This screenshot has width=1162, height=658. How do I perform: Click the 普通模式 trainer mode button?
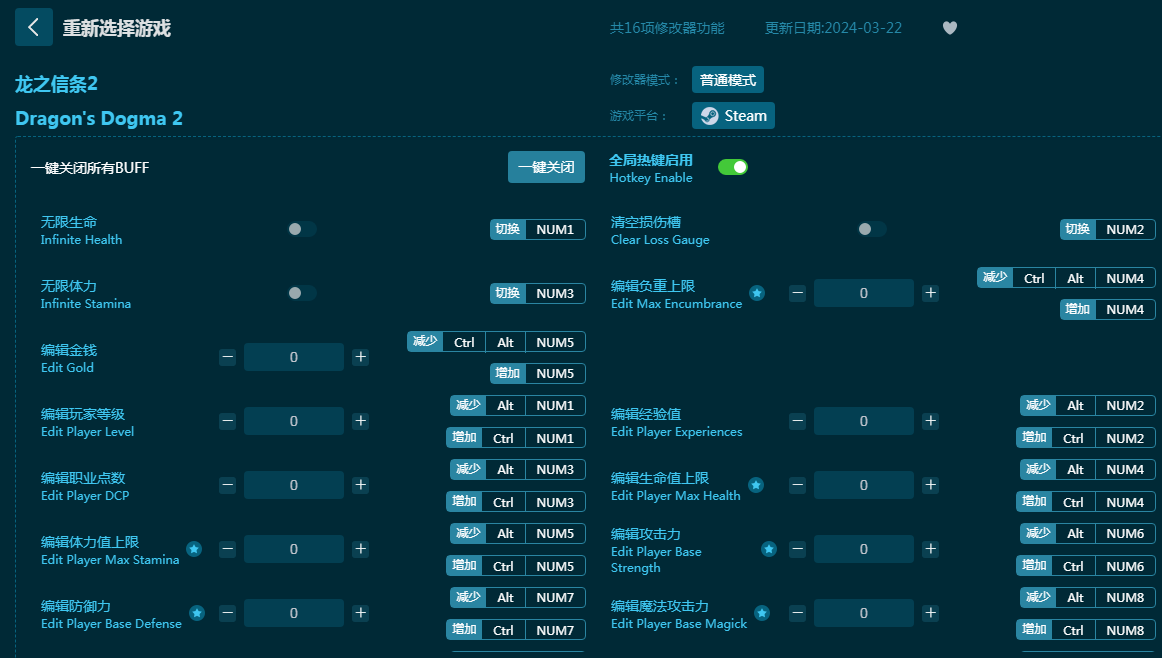point(728,80)
